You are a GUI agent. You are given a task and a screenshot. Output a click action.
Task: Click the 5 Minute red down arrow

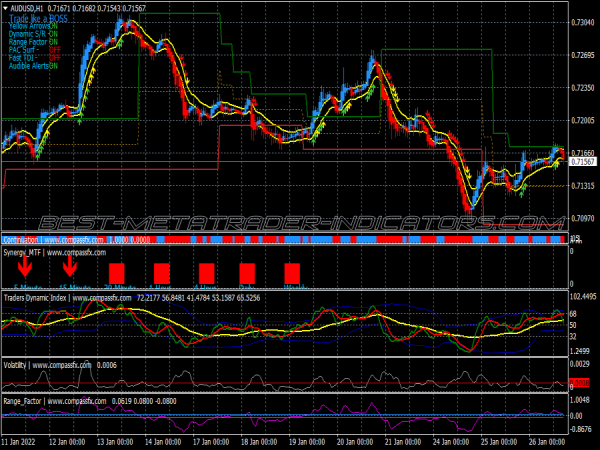coord(24,268)
